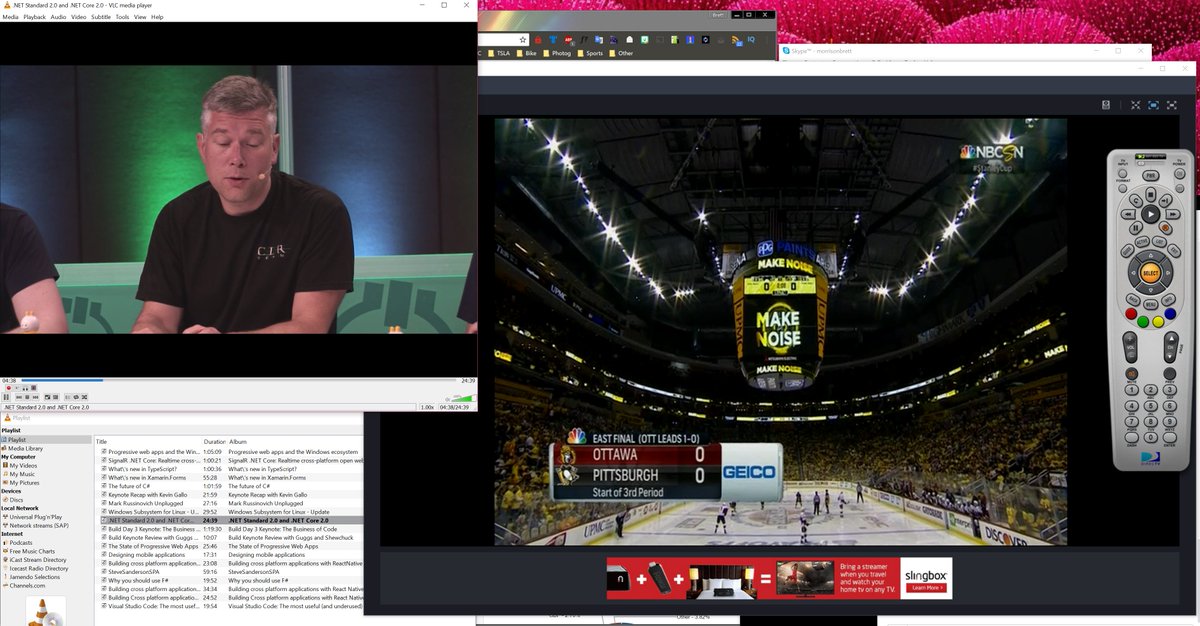Viewport: 1200px width, 626px height.
Task: Select 'Keynote Recap with Kevin Gallo' row
Action: [230, 495]
